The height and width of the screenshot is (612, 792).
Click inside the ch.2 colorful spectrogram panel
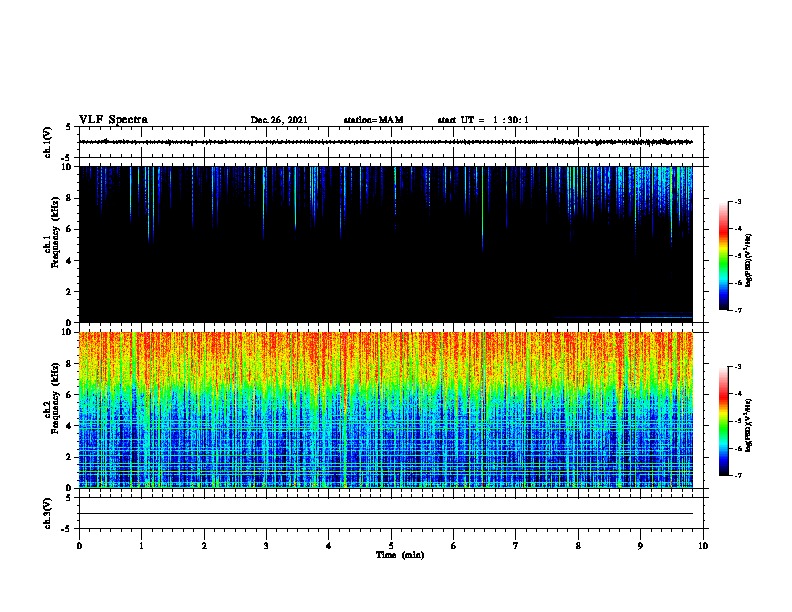(x=386, y=410)
